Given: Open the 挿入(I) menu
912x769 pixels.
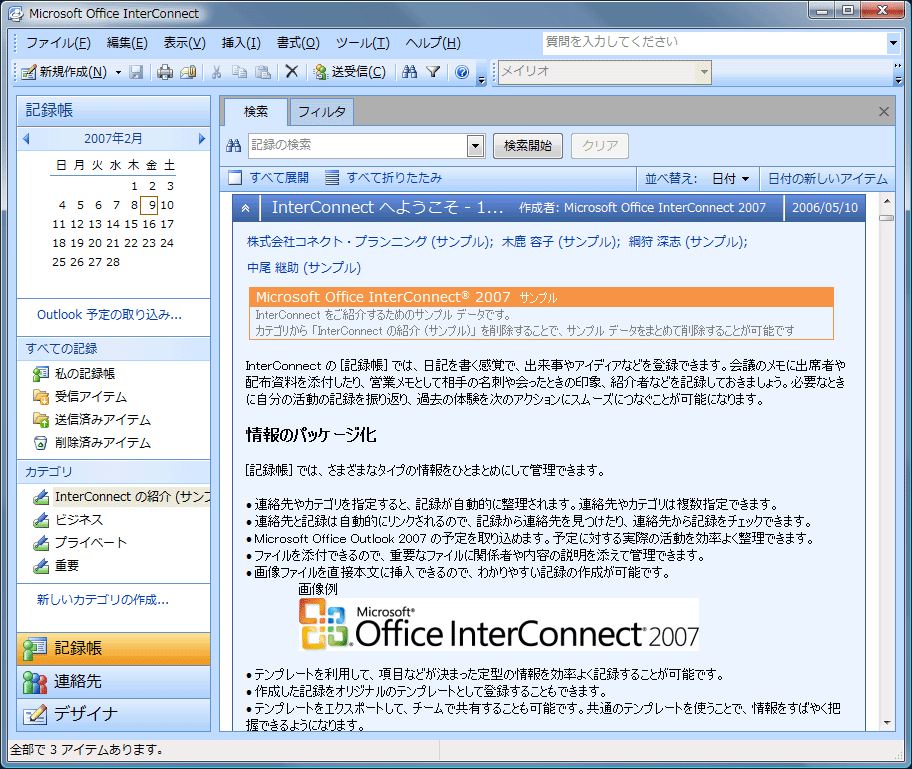Looking at the screenshot, I should (x=241, y=43).
